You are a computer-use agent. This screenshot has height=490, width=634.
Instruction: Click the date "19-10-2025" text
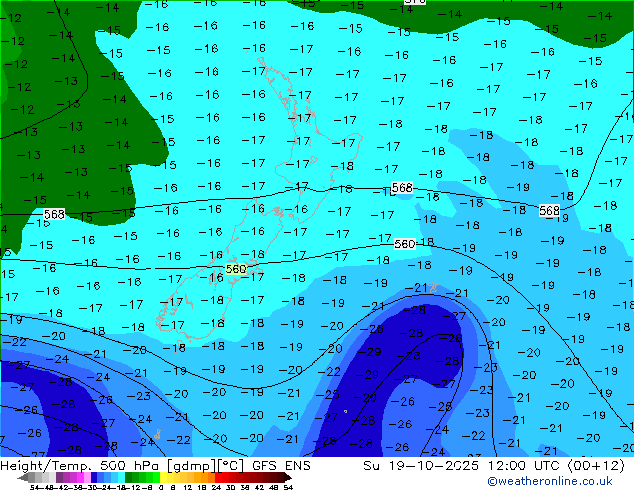(434, 466)
